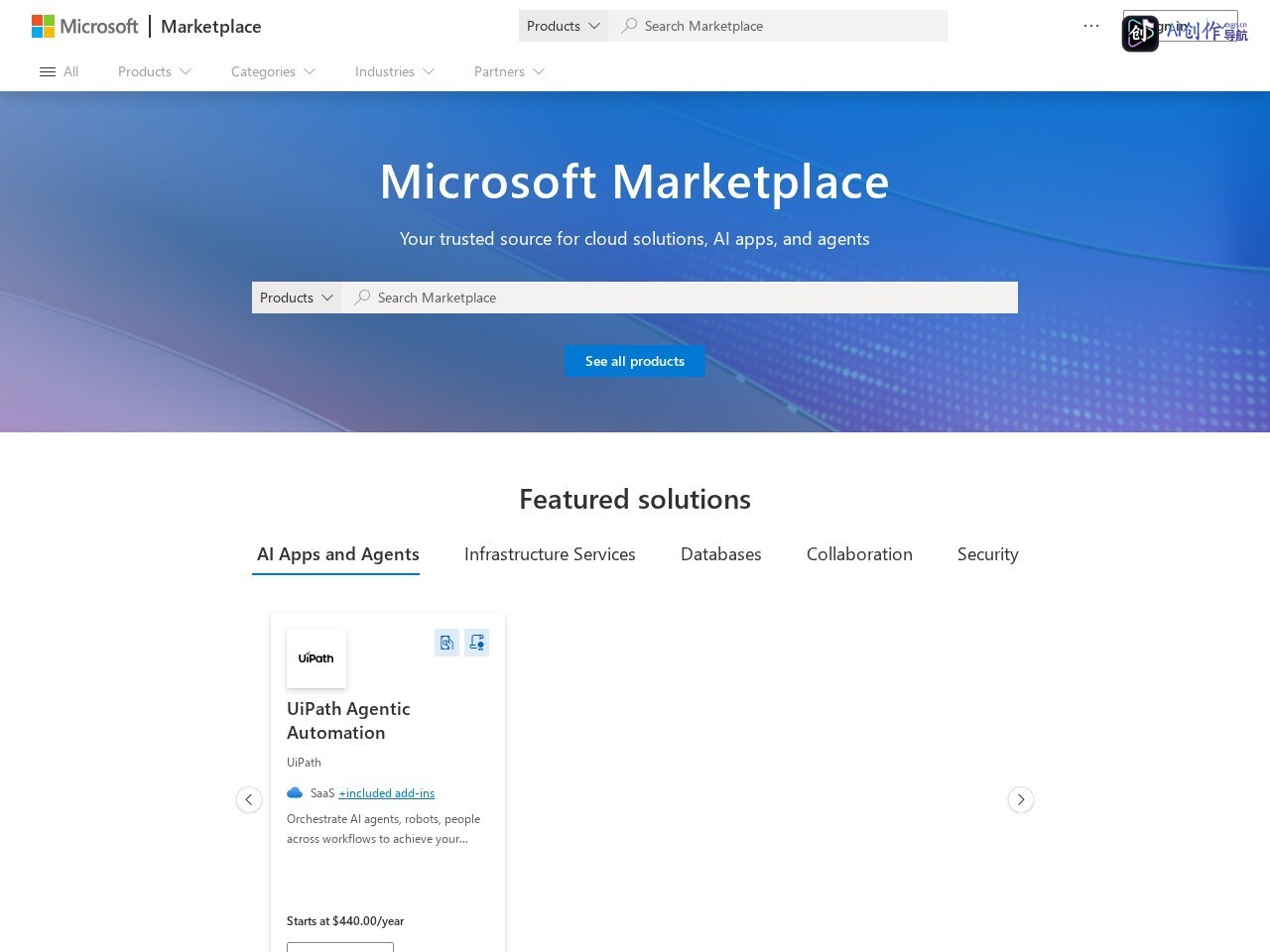Expand the Products menu in the navigation bar
The width and height of the screenshot is (1270, 952).
[x=155, y=71]
